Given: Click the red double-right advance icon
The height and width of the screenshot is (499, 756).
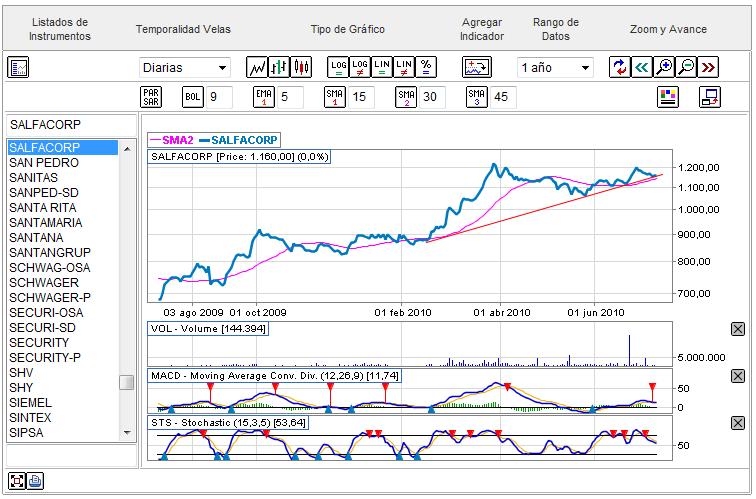Looking at the screenshot, I should [708, 67].
